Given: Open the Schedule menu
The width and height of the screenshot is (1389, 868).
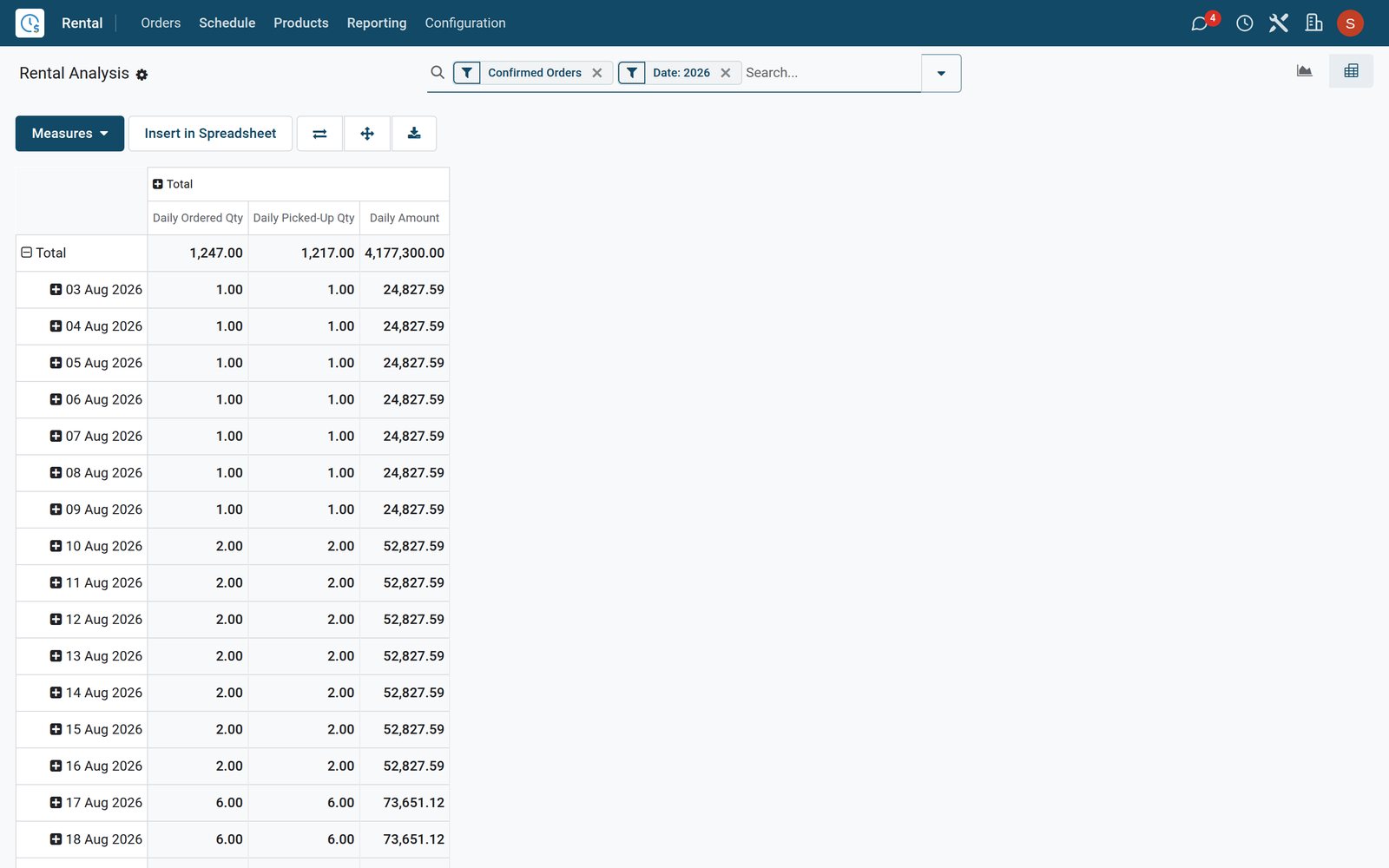Looking at the screenshot, I should click(227, 23).
